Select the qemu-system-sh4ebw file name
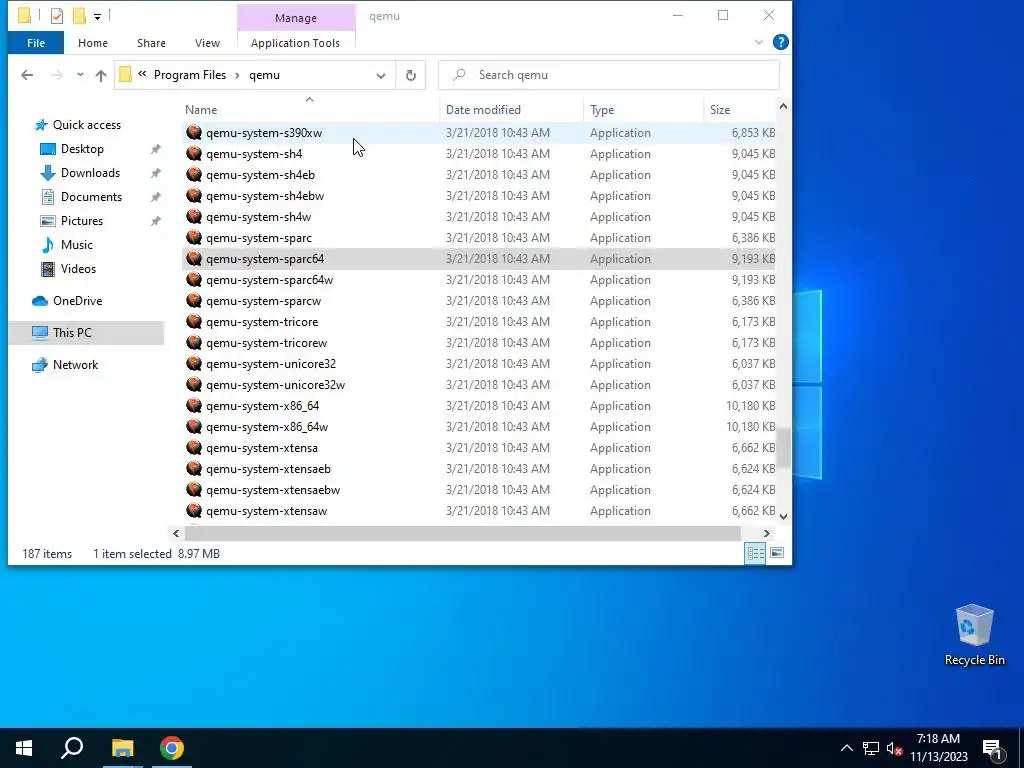This screenshot has height=768, width=1024. pyautogui.click(x=265, y=196)
